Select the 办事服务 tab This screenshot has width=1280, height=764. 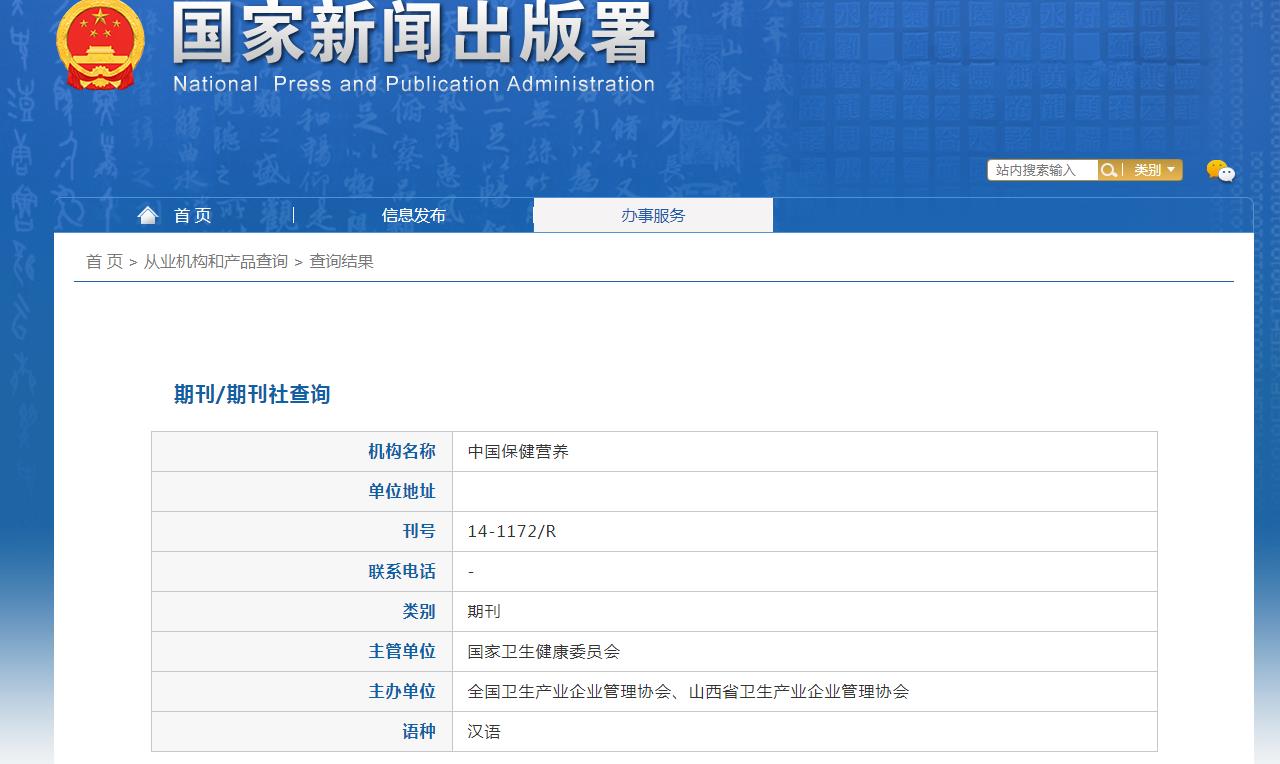click(x=651, y=213)
